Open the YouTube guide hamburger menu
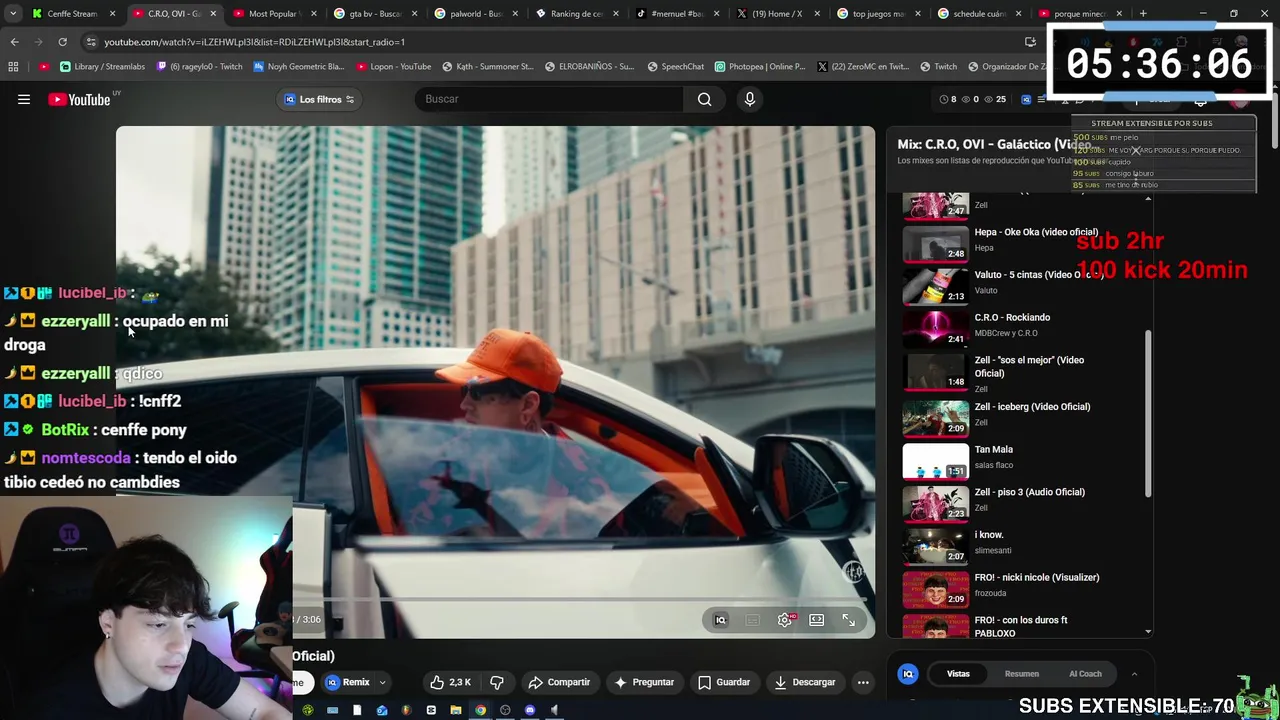Screen dimensions: 1280x720 pos(24,99)
